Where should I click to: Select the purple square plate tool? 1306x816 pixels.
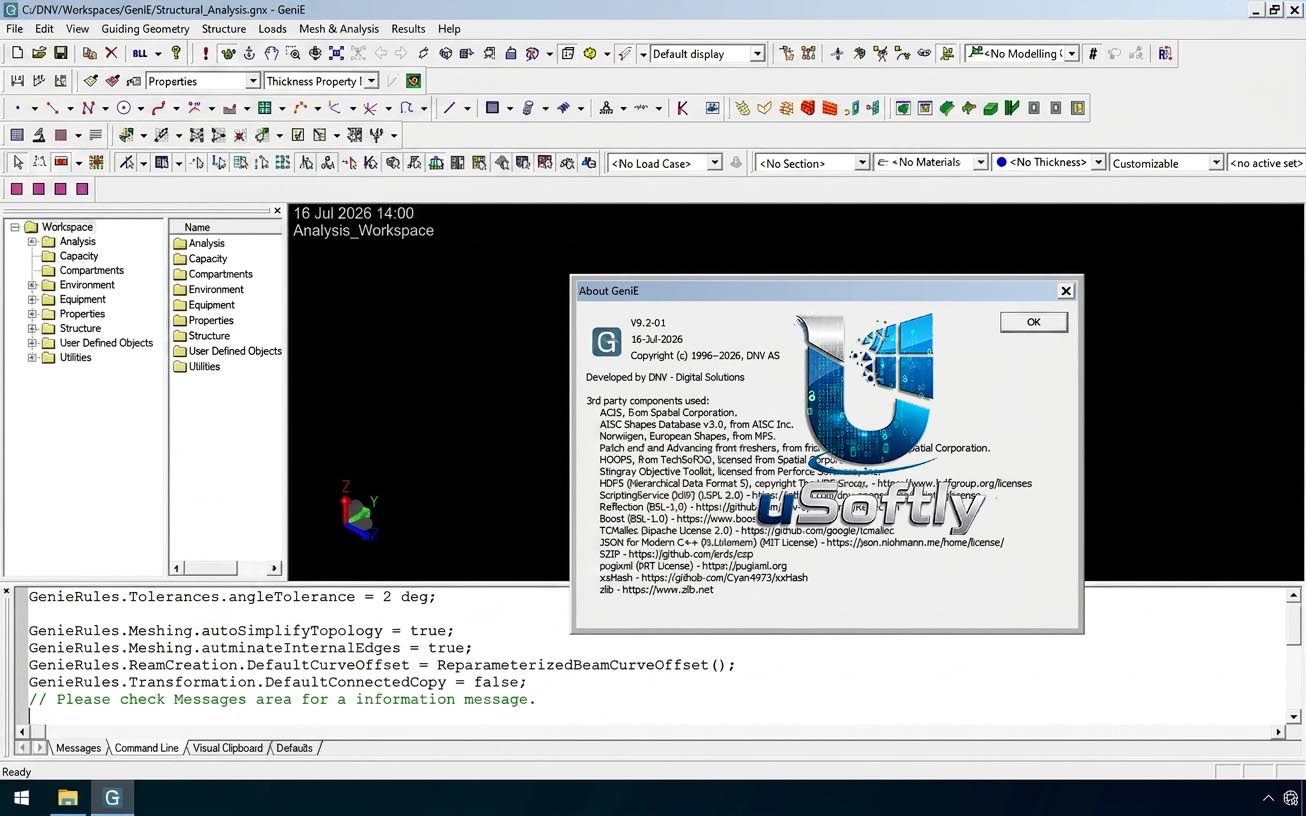pos(492,108)
